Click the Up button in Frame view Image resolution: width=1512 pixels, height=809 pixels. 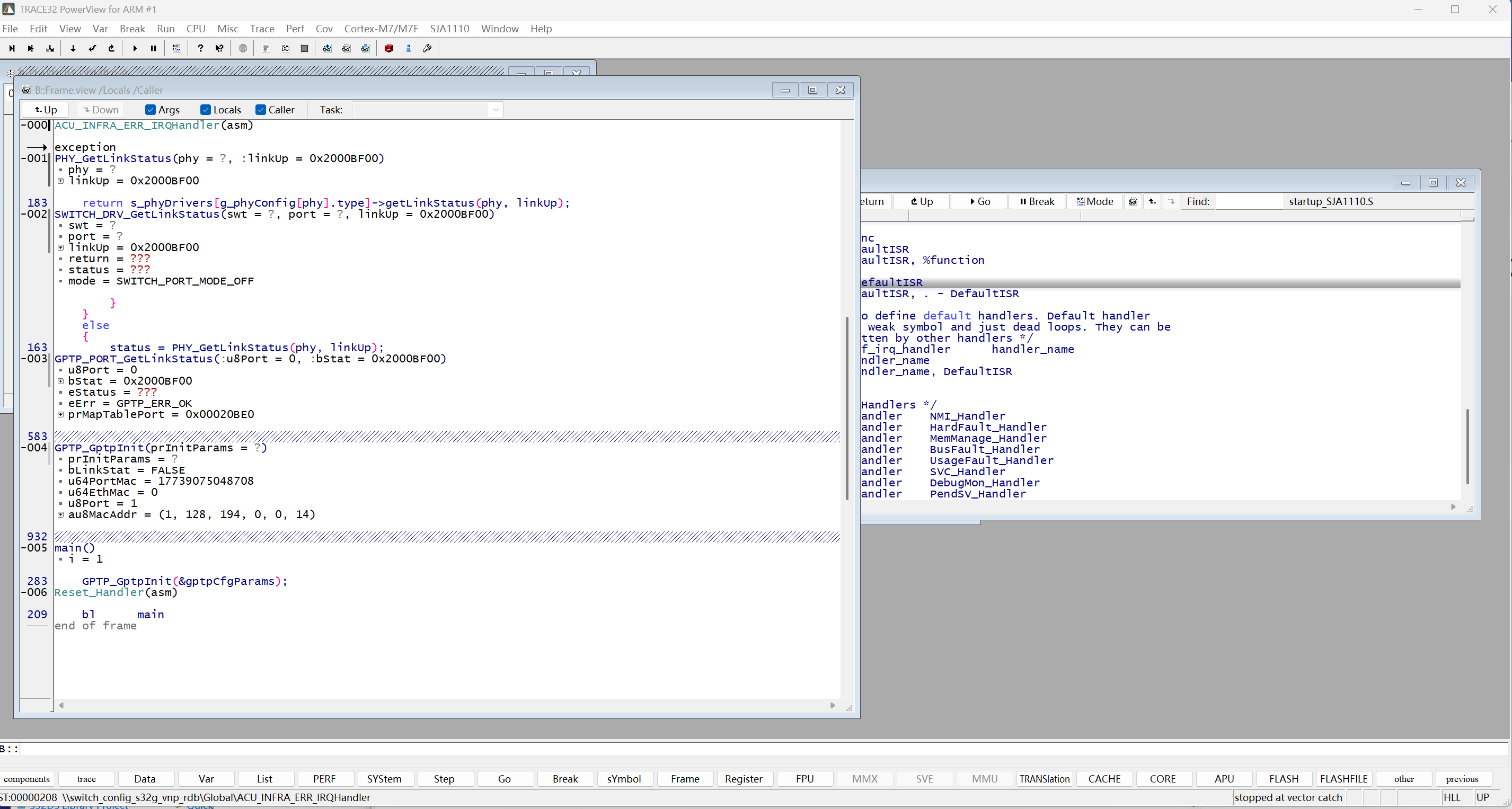(45, 110)
